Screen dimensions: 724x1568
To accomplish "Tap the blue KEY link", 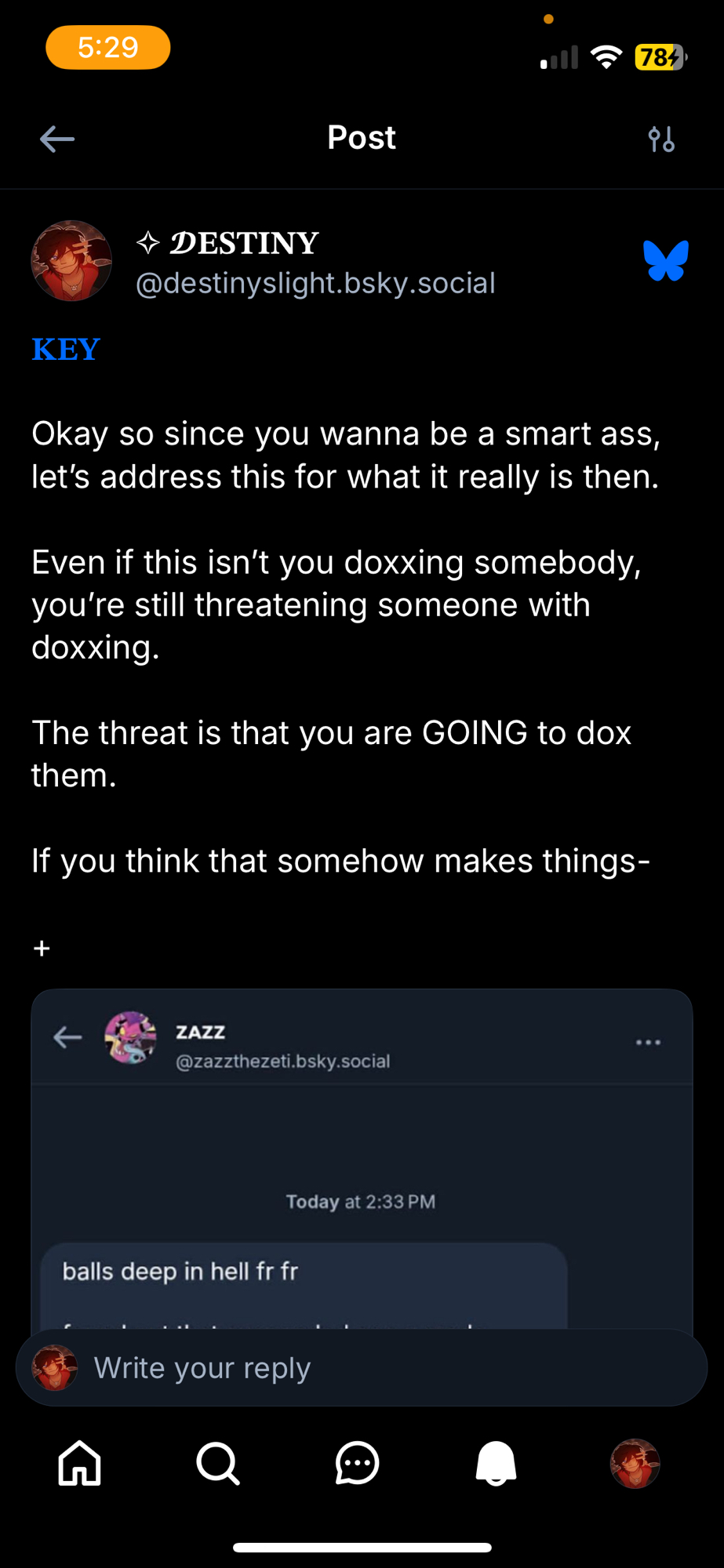I will point(66,350).
